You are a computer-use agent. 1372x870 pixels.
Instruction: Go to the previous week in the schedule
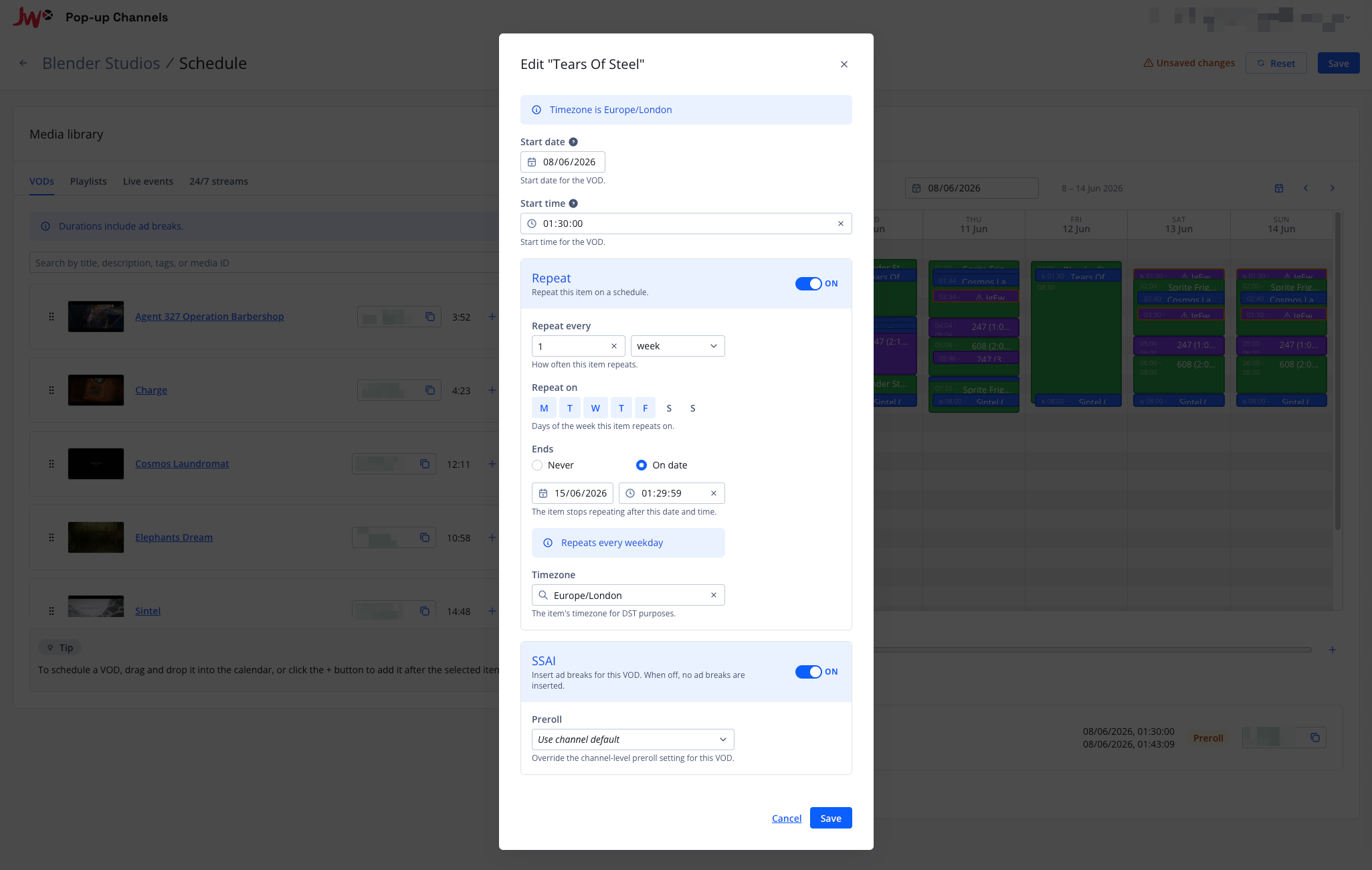(1305, 188)
